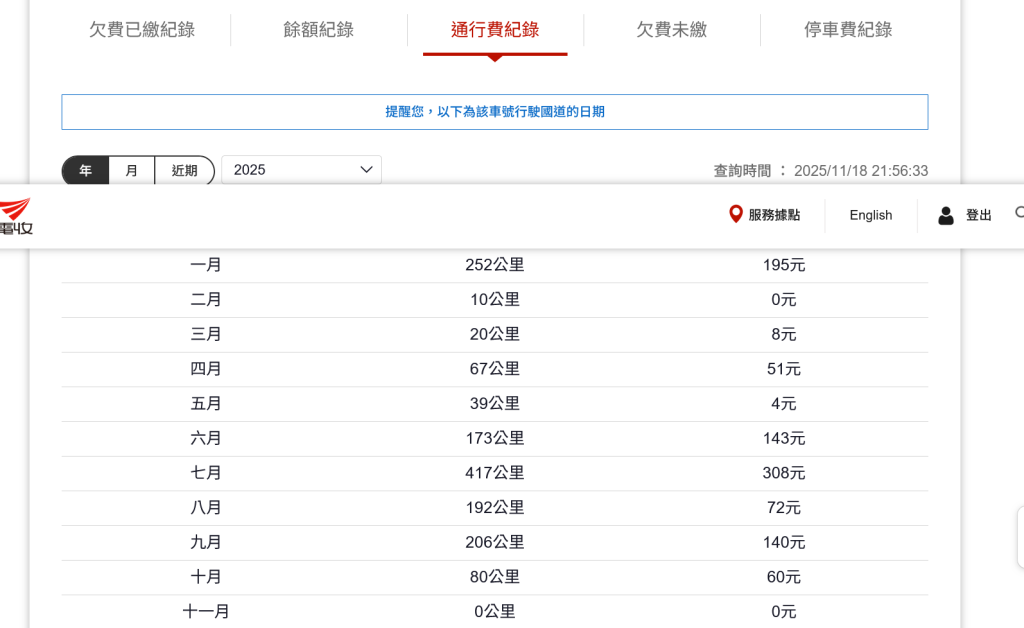Select the 通行費紀錄 tab

tap(495, 30)
